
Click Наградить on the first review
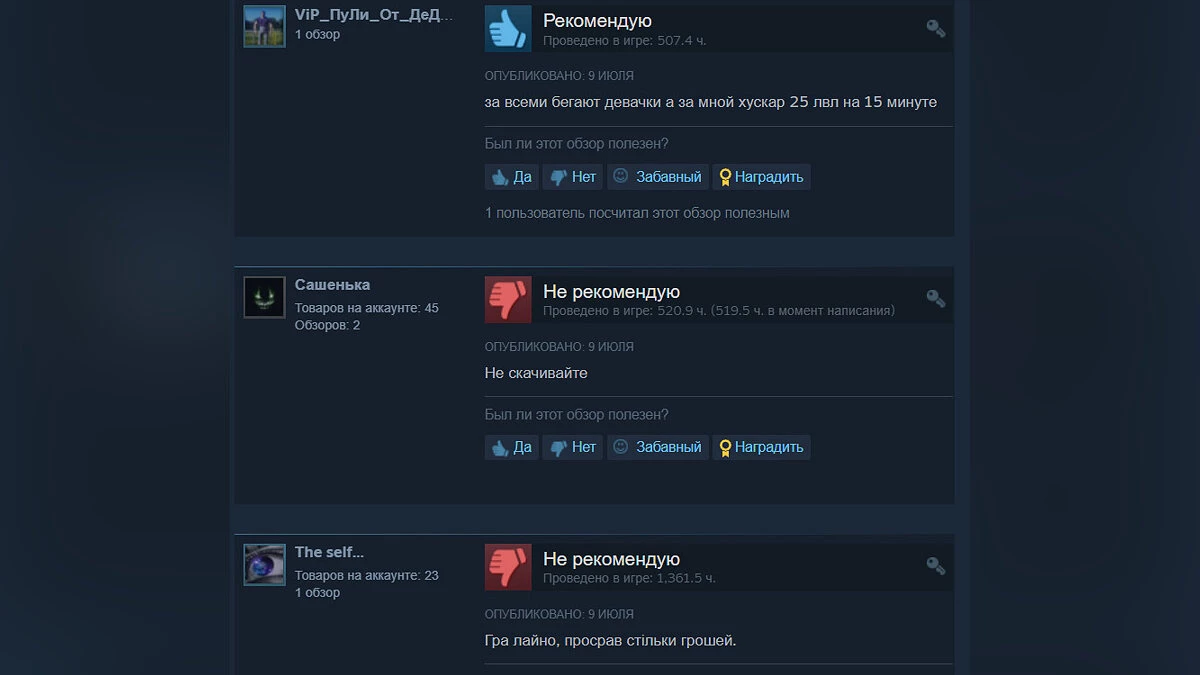tap(762, 177)
